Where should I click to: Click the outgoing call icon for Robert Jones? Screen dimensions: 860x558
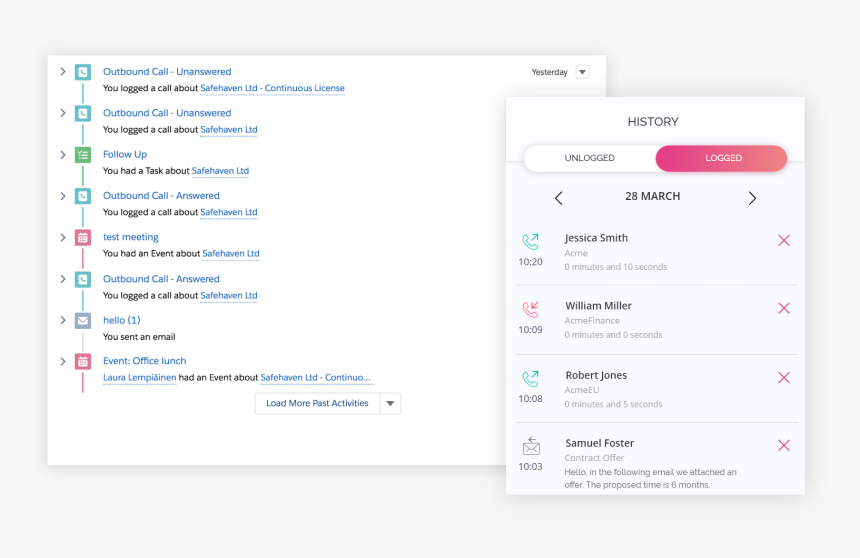(x=530, y=379)
